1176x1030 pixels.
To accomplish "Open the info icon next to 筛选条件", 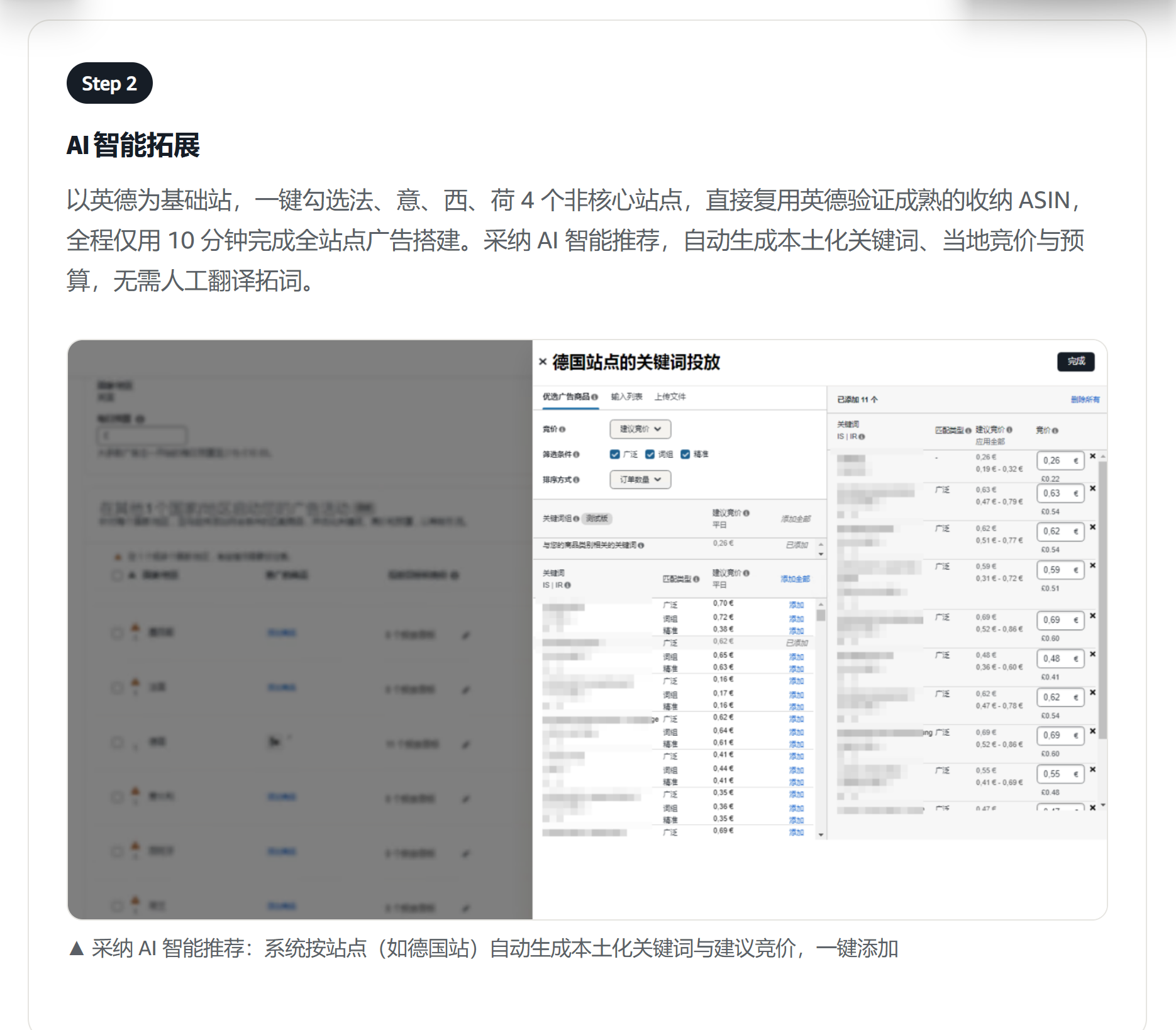I will click(x=576, y=455).
